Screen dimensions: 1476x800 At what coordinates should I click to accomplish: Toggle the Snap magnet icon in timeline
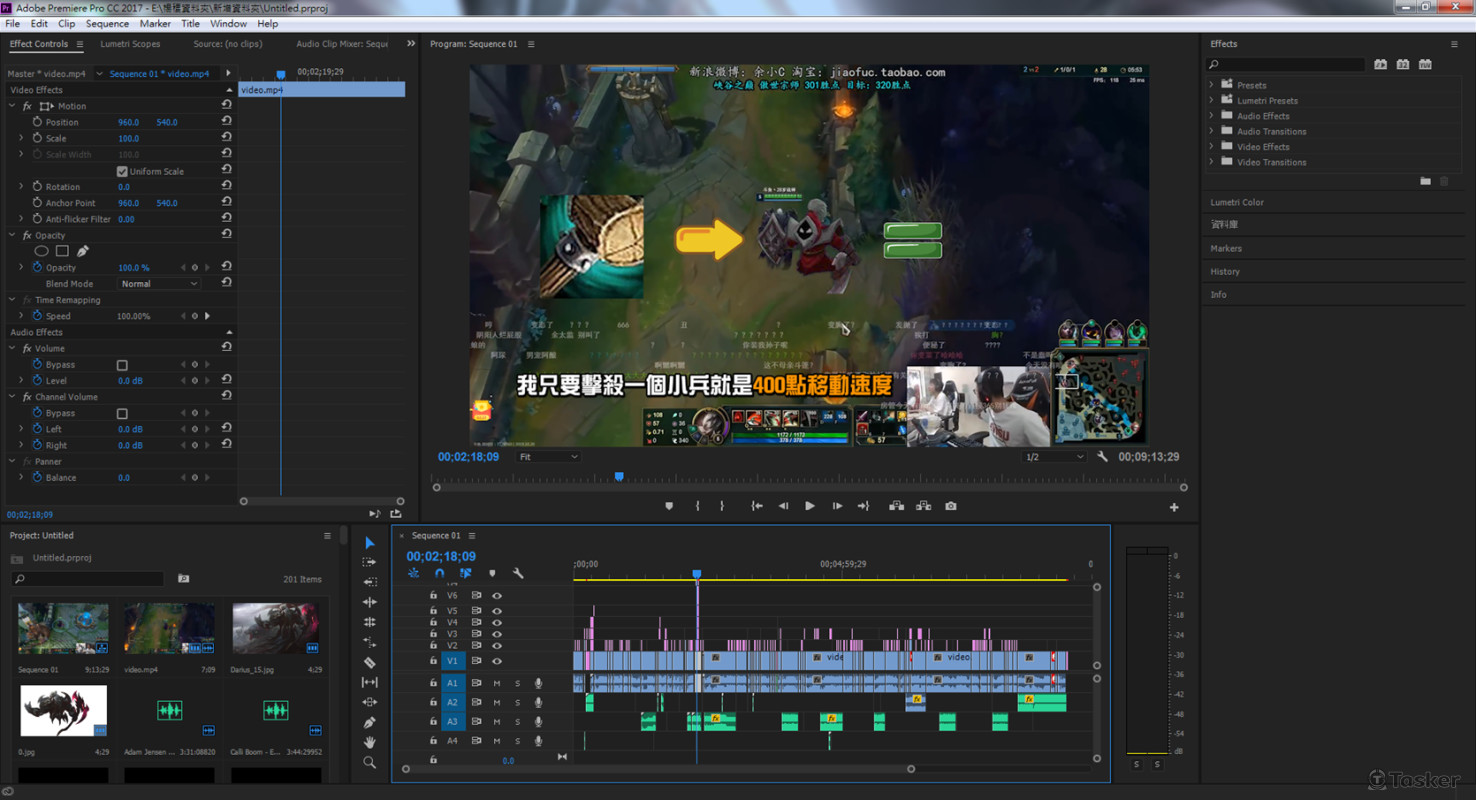point(439,573)
